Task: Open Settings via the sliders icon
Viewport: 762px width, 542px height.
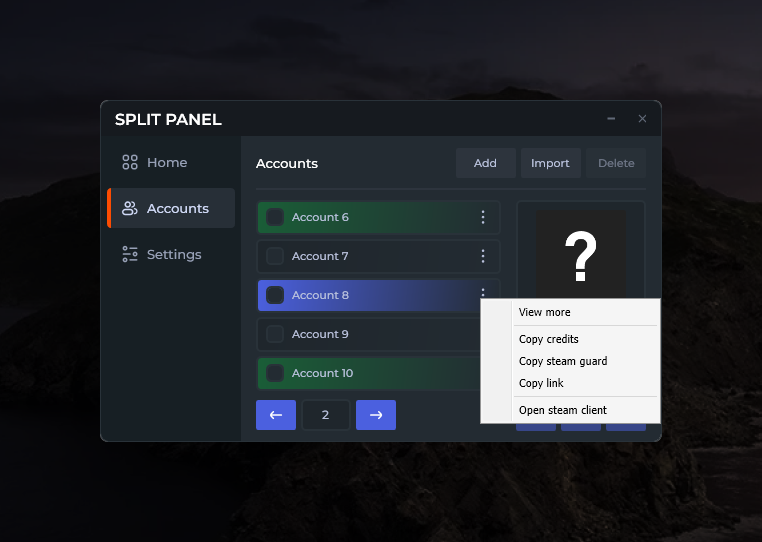Action: (x=130, y=254)
